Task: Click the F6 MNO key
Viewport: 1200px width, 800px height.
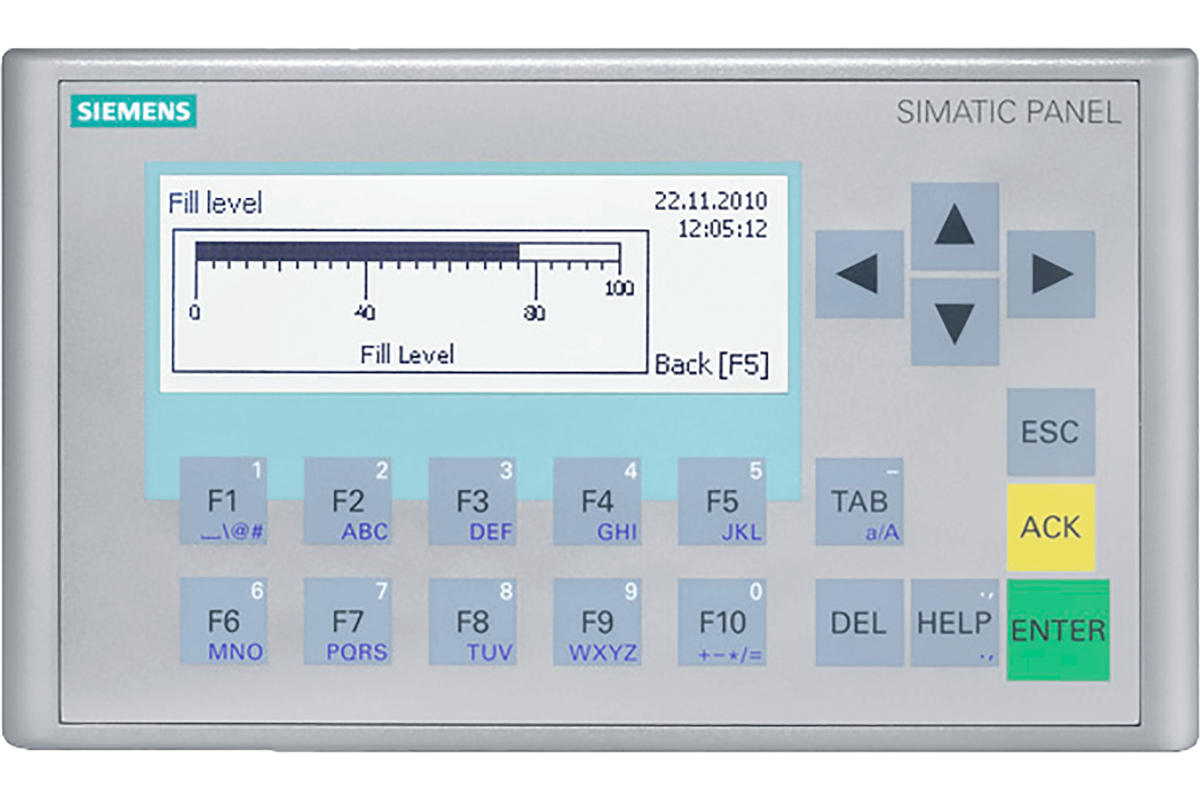Action: click(x=224, y=622)
